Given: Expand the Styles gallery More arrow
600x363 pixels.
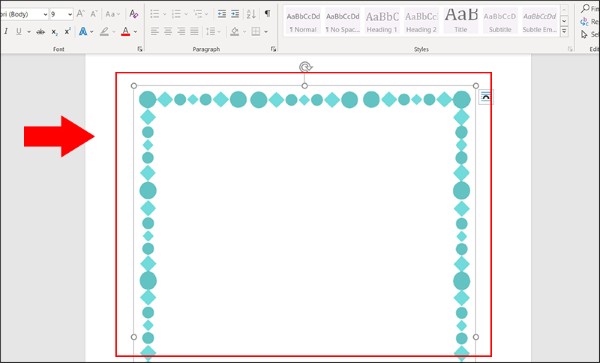Looking at the screenshot, I should (564, 32).
